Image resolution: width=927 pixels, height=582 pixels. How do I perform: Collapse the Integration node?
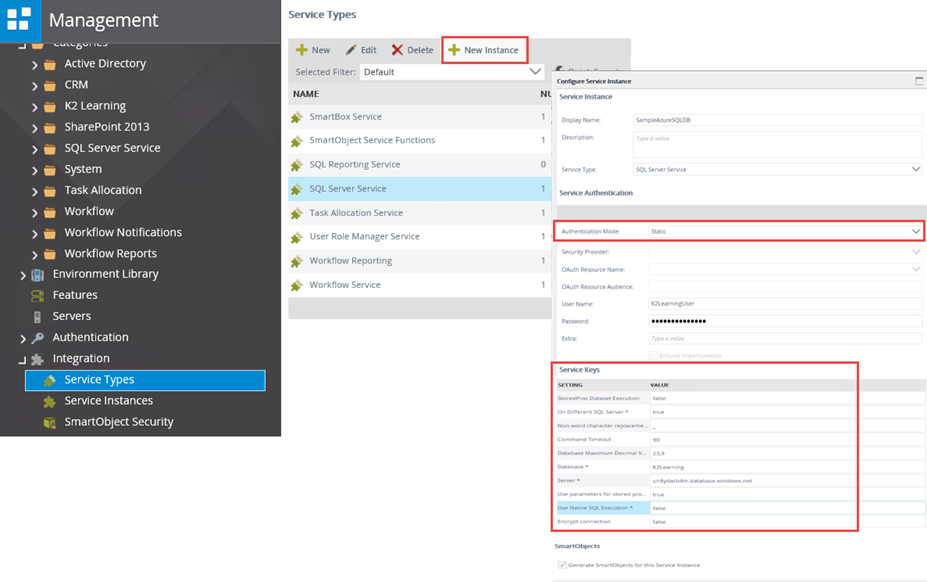[22, 360]
